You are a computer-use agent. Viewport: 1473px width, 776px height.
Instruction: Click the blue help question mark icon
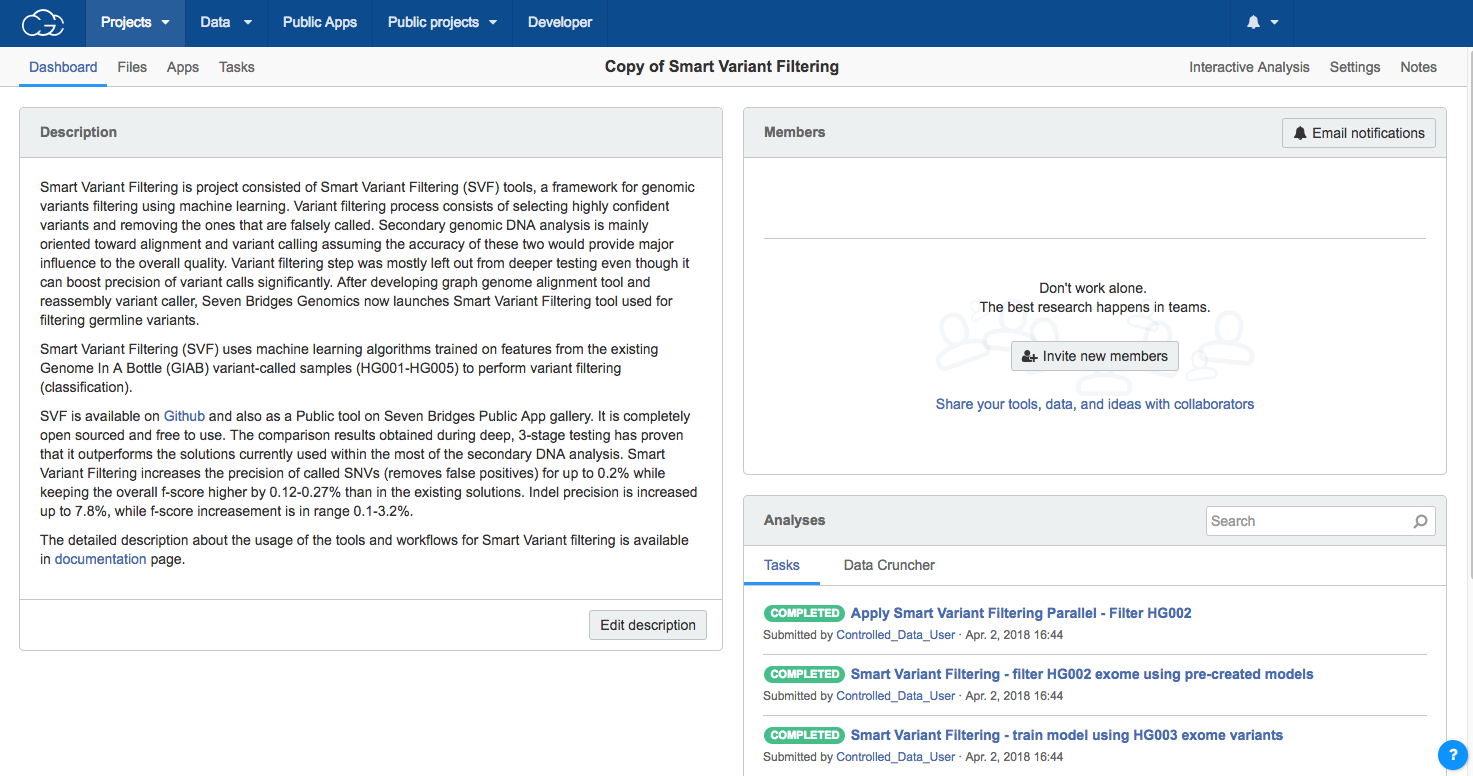(x=1452, y=755)
